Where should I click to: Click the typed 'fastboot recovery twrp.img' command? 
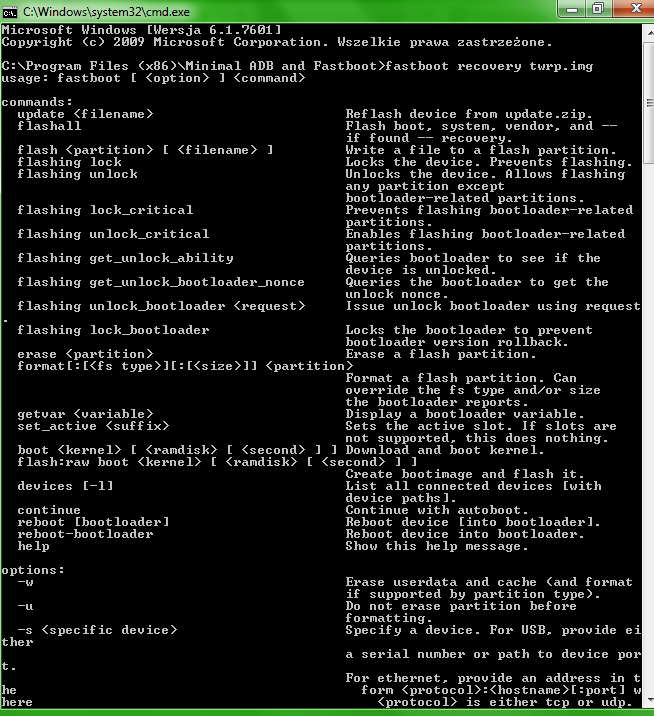click(x=489, y=66)
